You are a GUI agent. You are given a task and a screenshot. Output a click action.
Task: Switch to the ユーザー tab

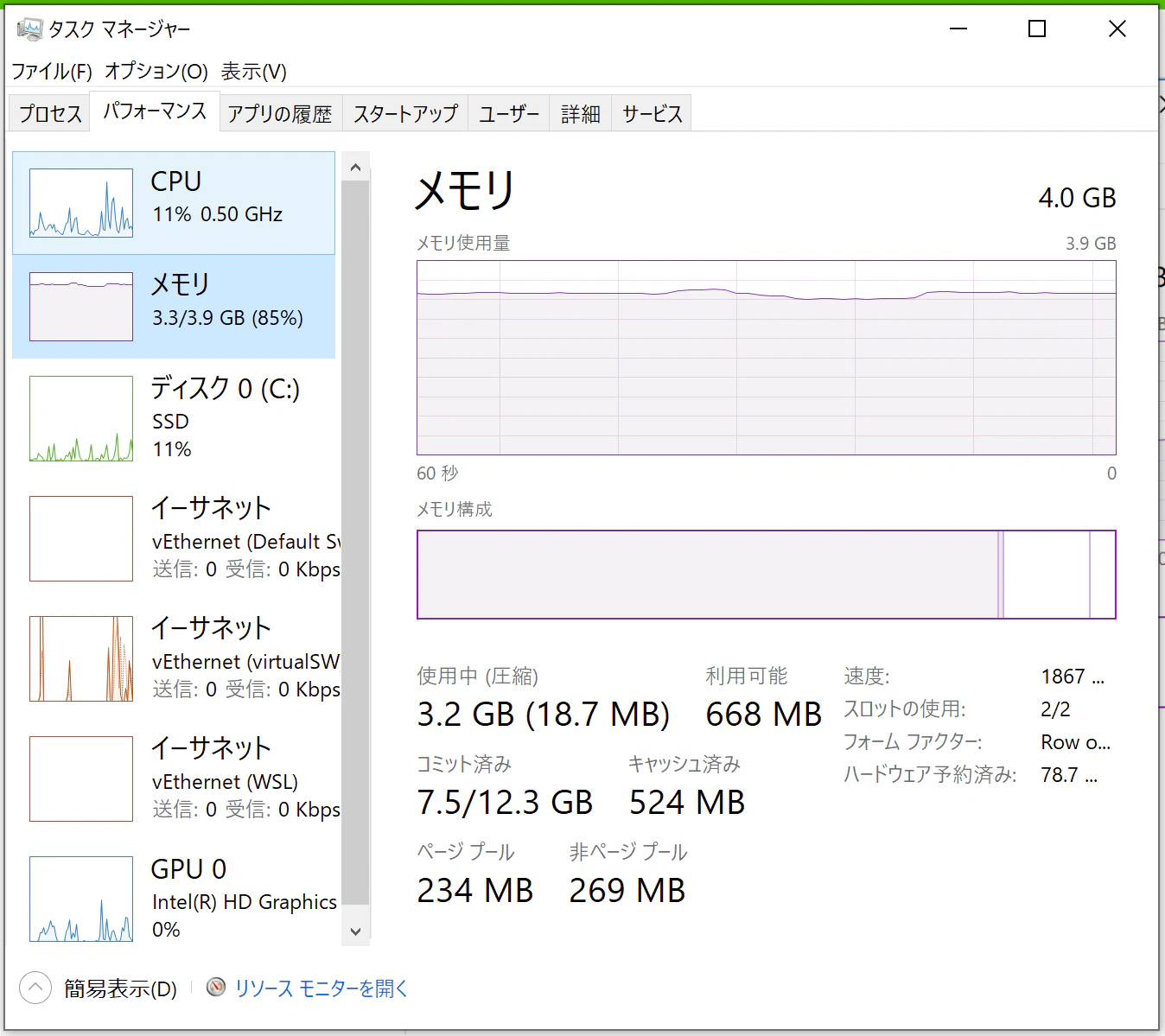(509, 113)
